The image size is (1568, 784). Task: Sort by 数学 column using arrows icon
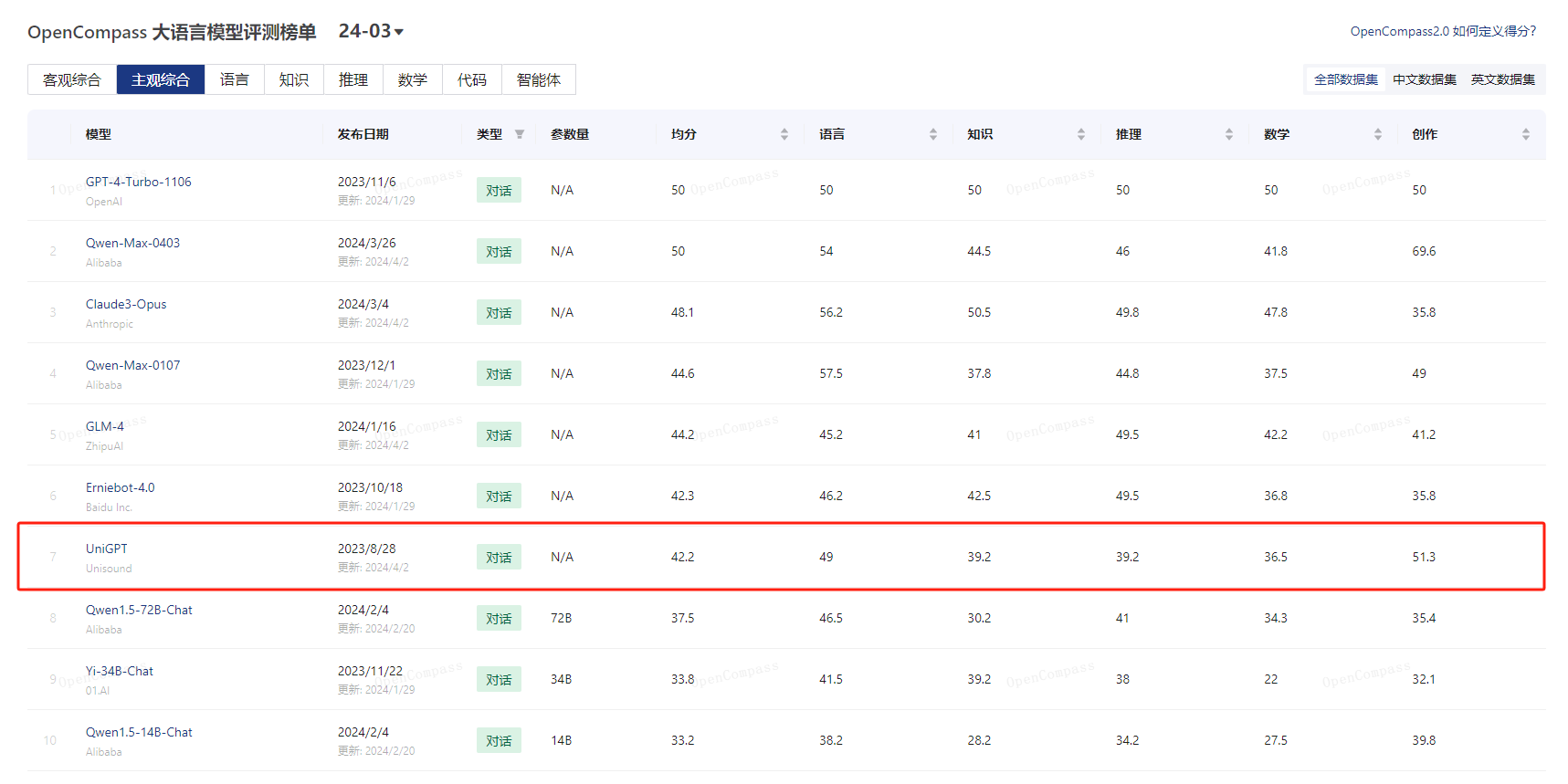point(1377,134)
